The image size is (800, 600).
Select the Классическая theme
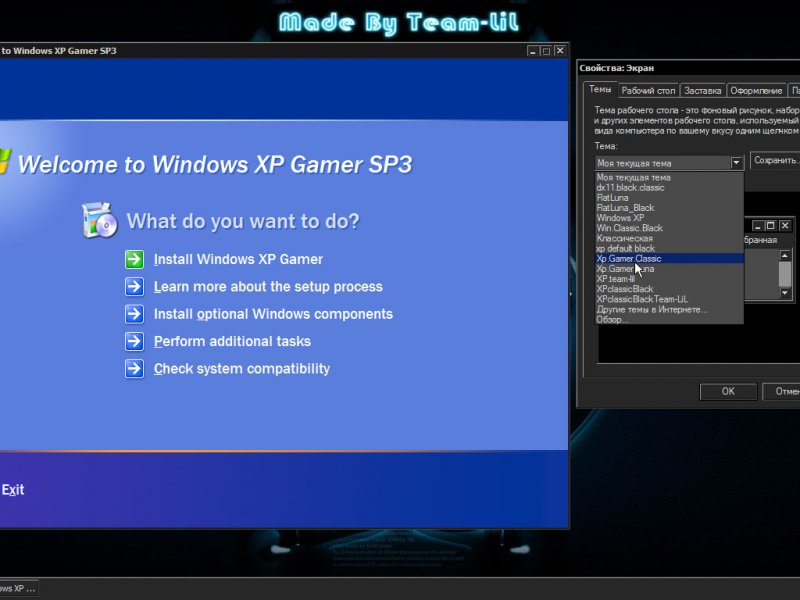coord(669,238)
